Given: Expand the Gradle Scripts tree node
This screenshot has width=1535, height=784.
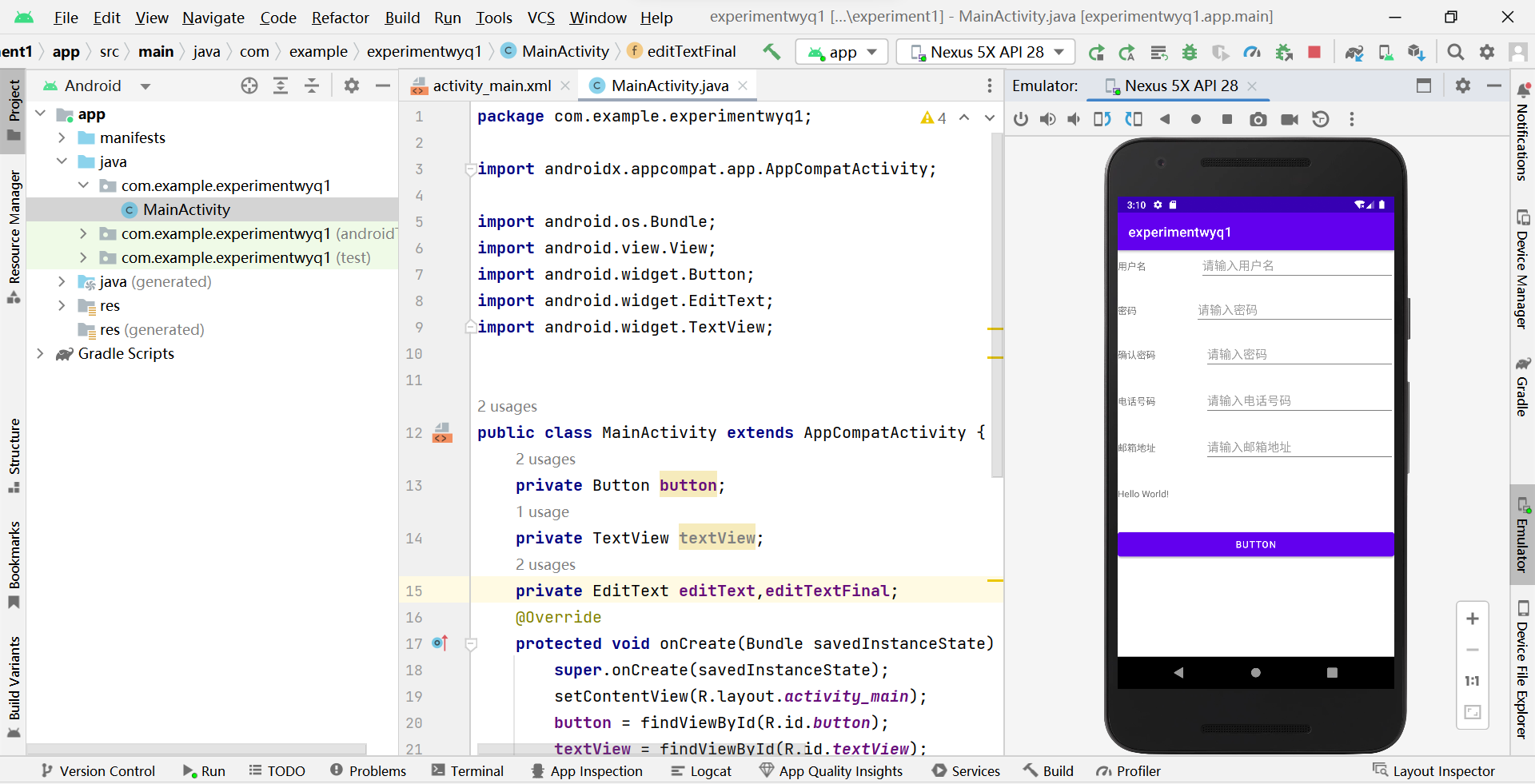Looking at the screenshot, I should click(x=39, y=354).
